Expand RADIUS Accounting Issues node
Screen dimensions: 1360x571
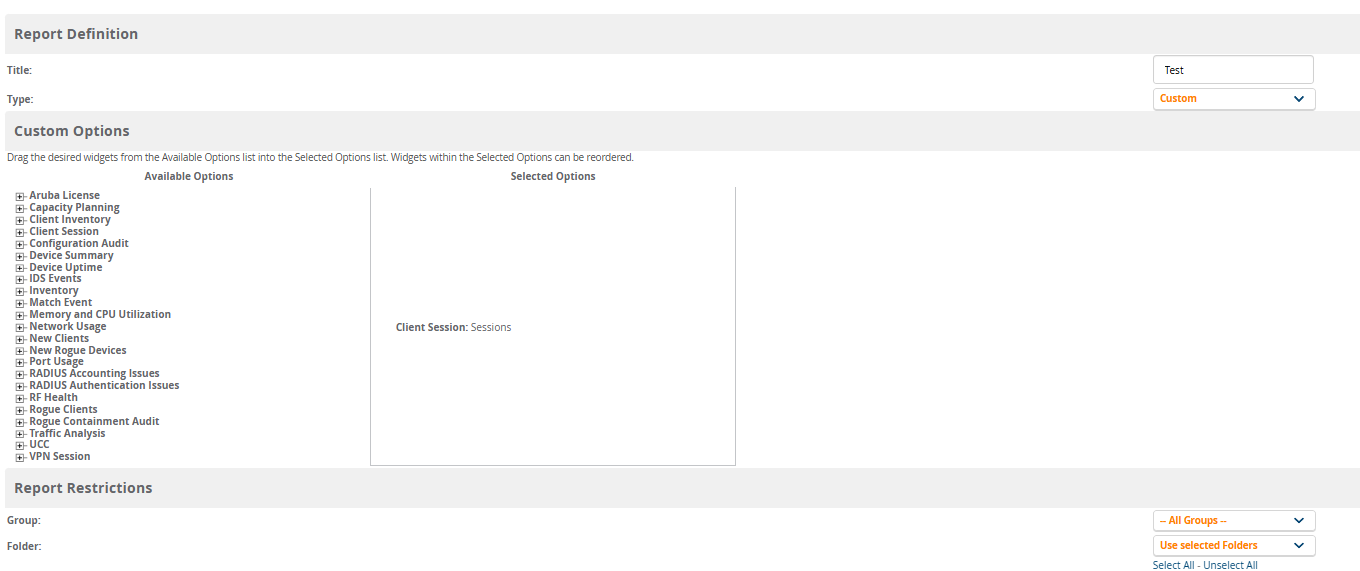20,374
